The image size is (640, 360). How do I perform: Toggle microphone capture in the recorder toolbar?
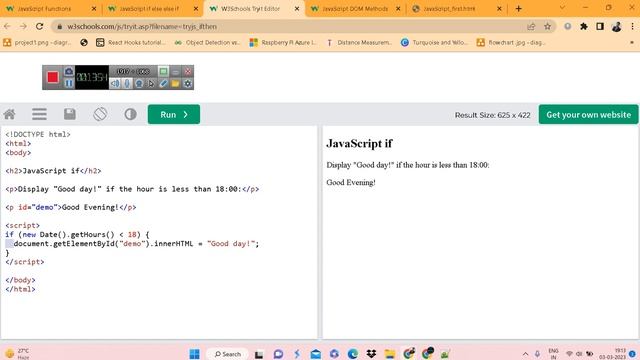point(127,84)
